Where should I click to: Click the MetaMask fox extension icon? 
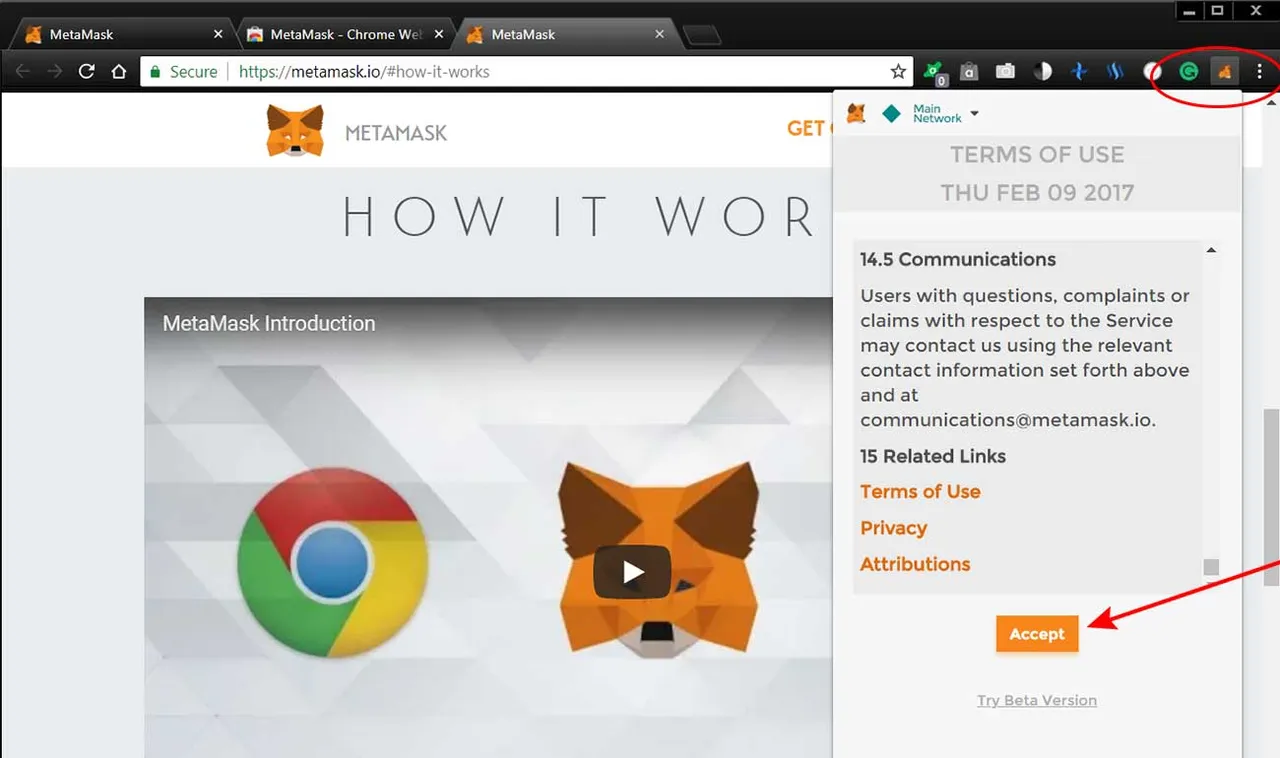pos(1224,72)
